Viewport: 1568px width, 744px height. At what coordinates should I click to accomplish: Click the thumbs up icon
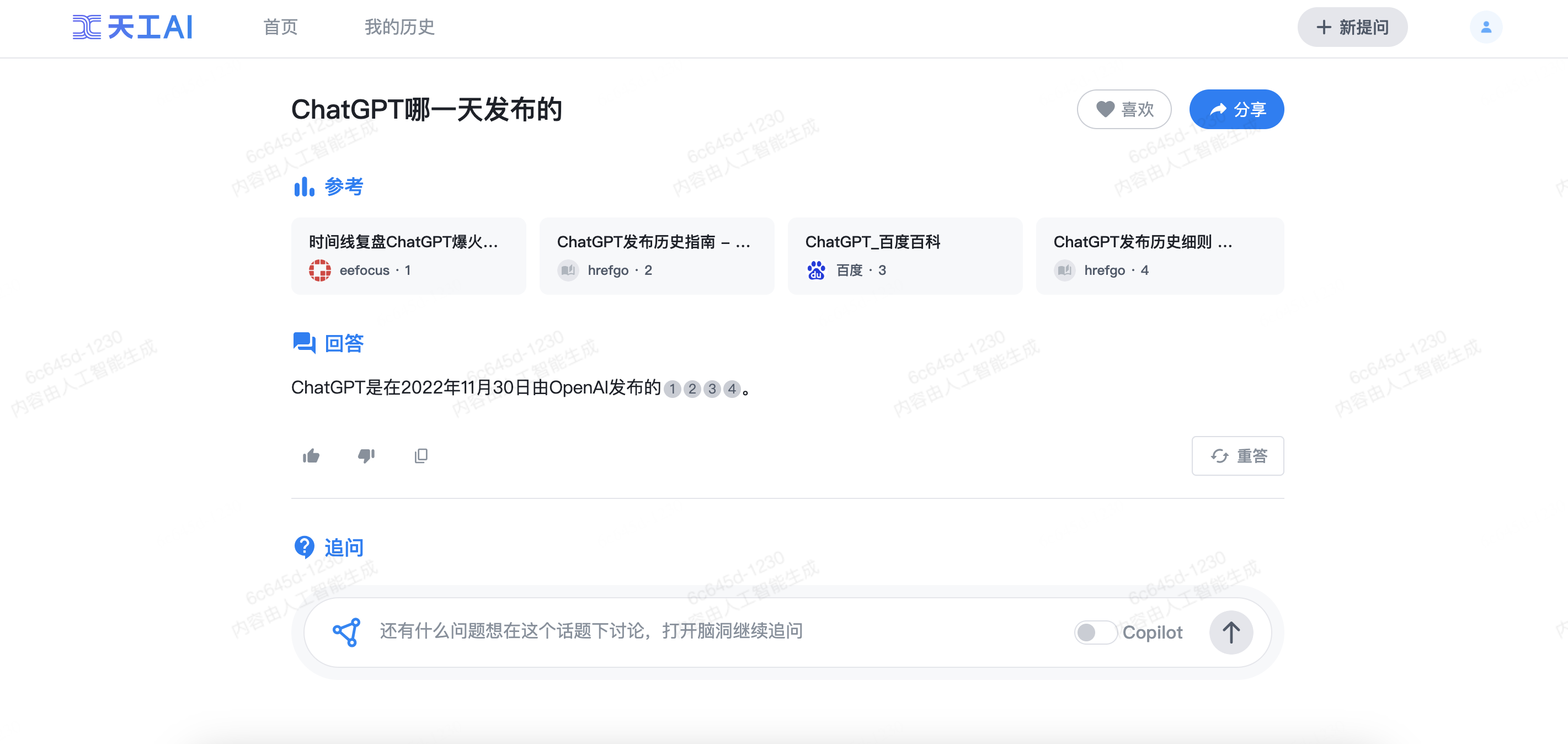point(311,456)
